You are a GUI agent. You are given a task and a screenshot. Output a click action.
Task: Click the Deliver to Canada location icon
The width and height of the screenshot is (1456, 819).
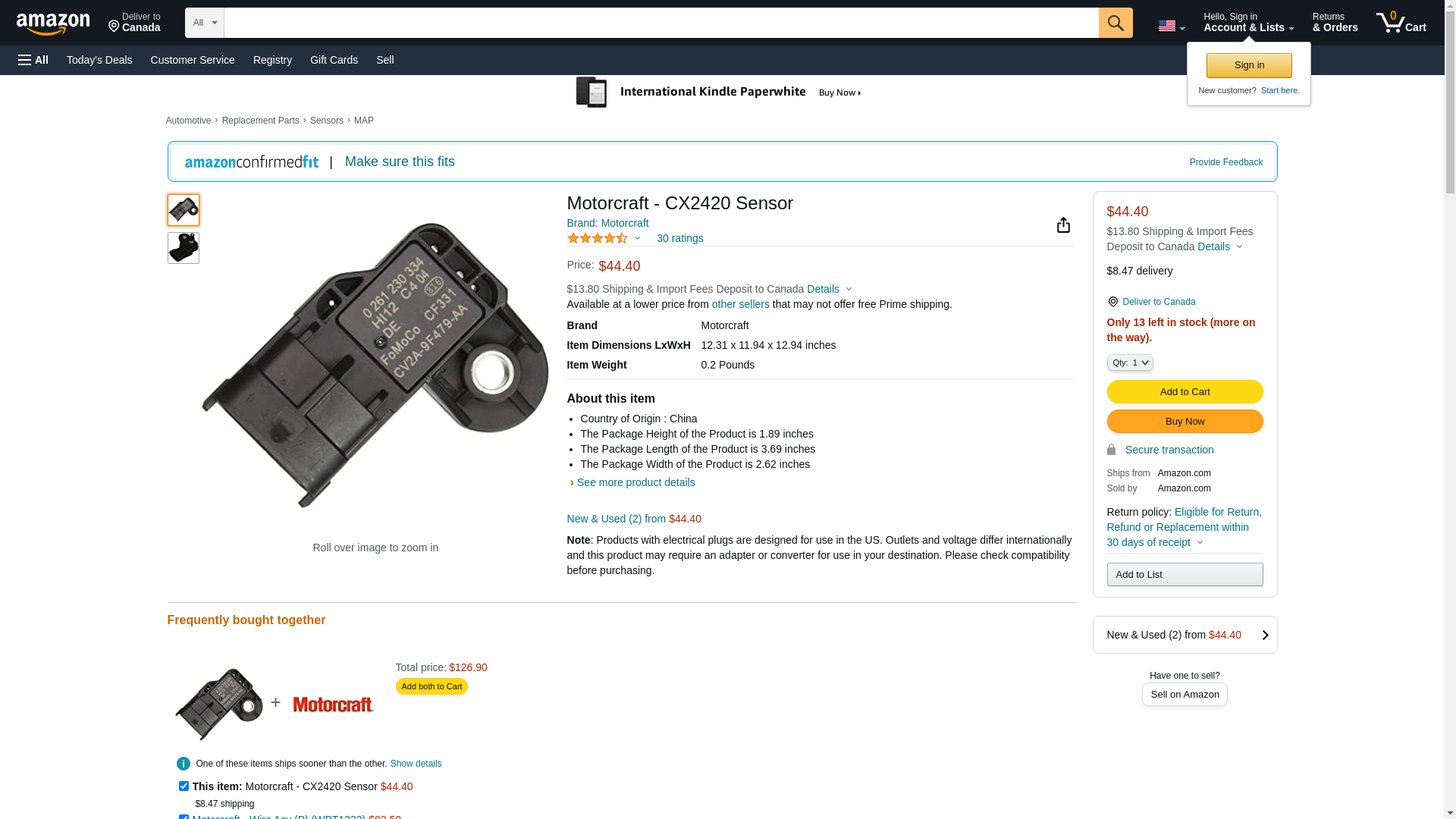tap(1112, 302)
